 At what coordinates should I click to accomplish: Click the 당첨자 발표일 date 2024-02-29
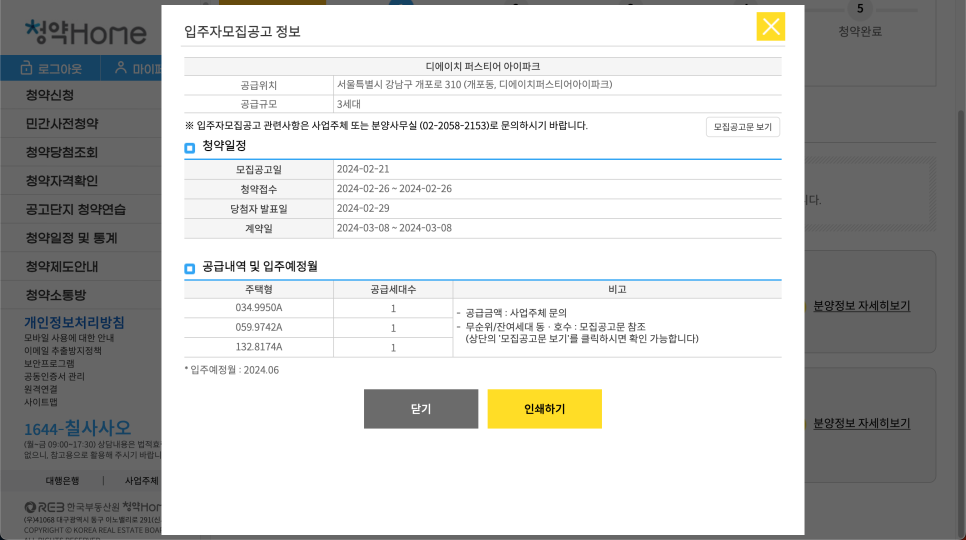[x=363, y=209]
